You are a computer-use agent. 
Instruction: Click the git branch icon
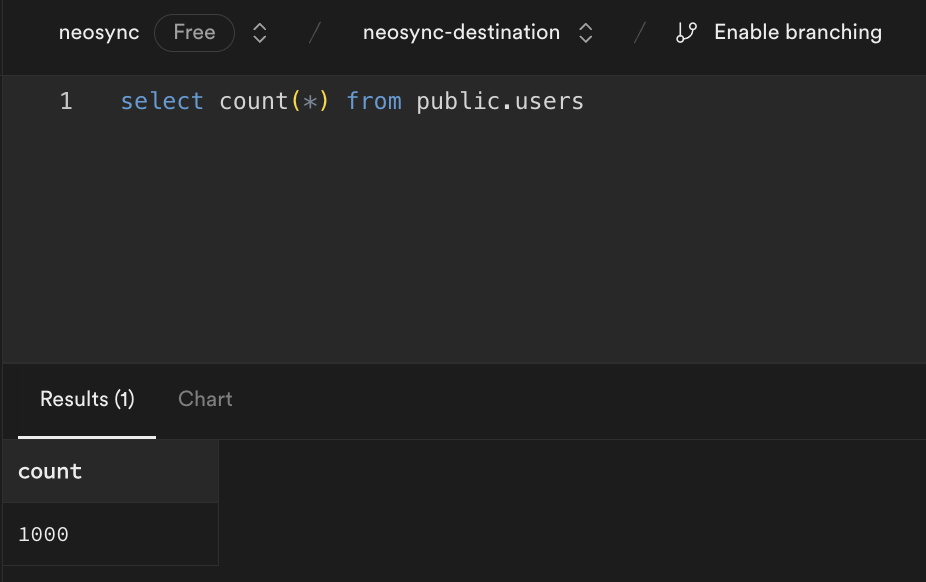686,32
